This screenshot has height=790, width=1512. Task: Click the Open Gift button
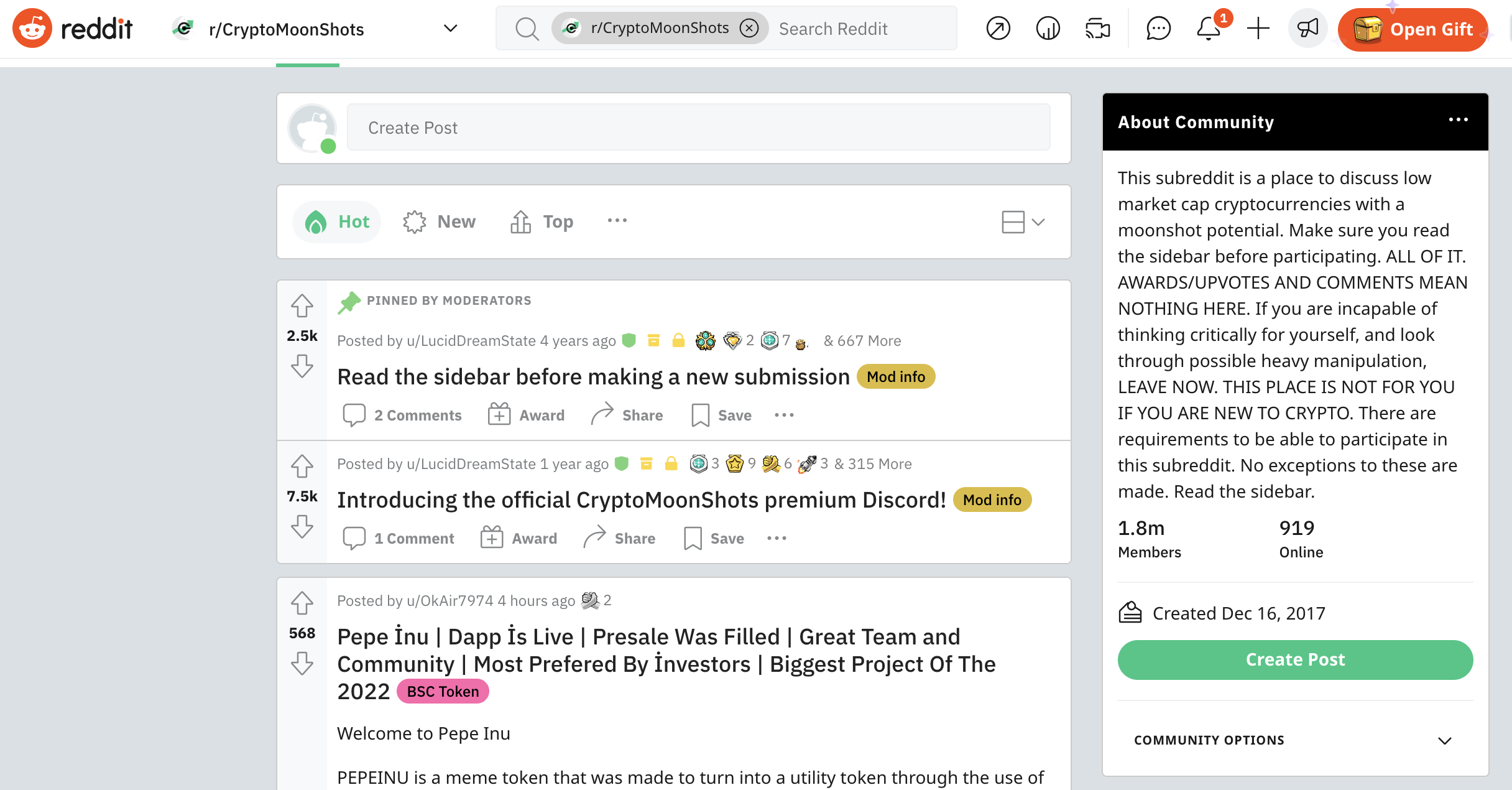coord(1413,29)
